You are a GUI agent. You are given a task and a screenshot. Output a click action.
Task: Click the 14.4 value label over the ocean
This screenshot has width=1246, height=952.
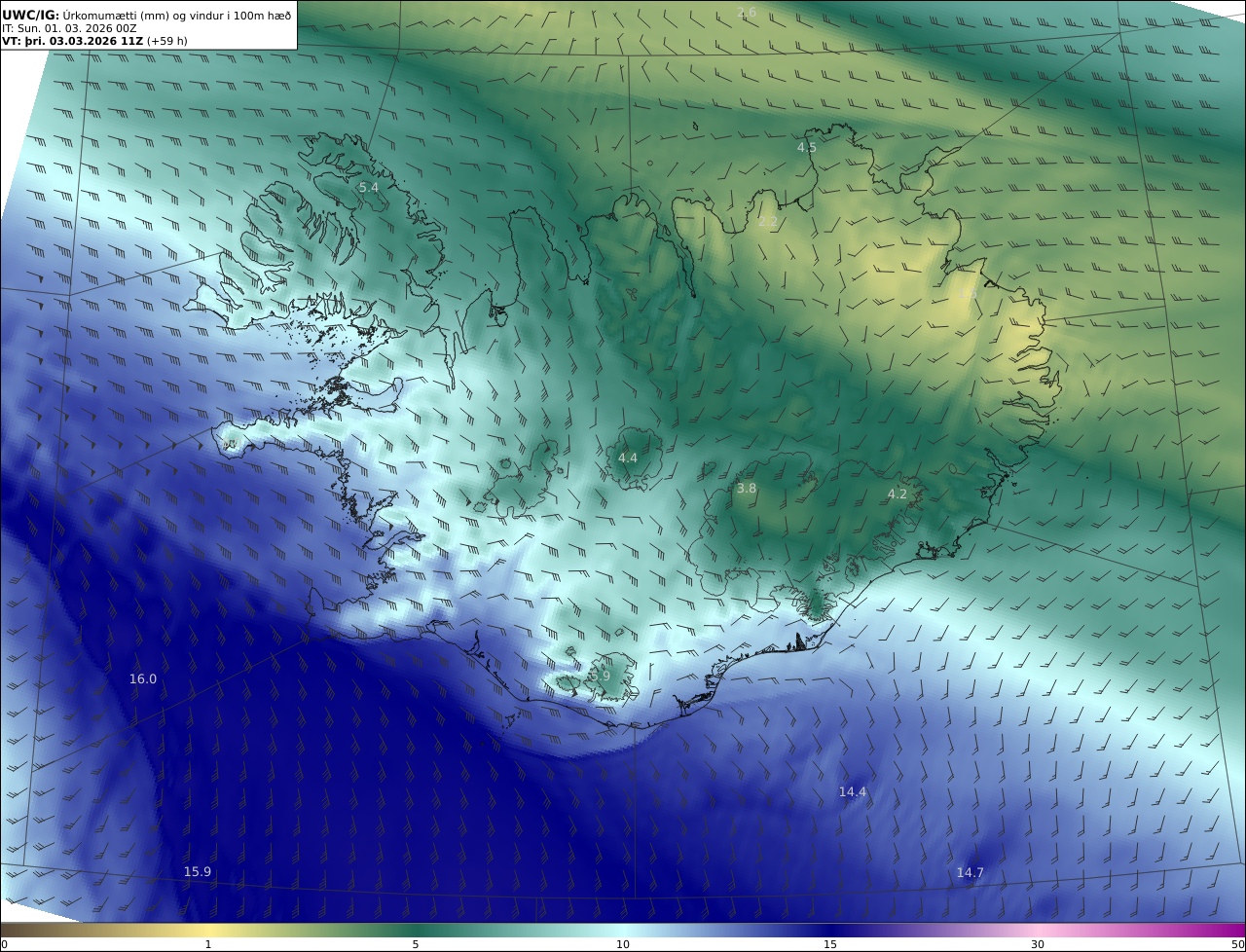point(853,792)
